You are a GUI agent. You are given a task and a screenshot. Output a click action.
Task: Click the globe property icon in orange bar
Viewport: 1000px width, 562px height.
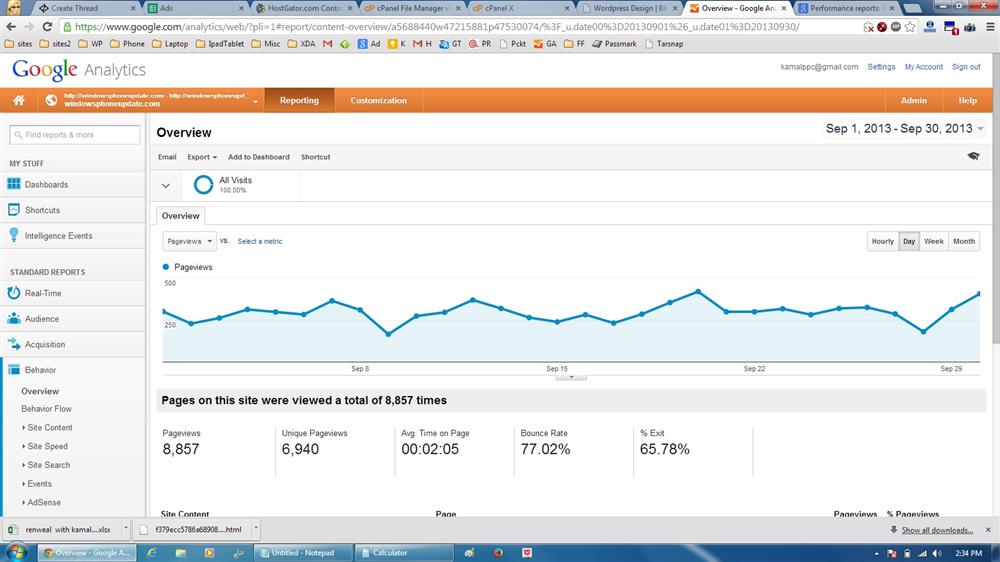pos(51,100)
